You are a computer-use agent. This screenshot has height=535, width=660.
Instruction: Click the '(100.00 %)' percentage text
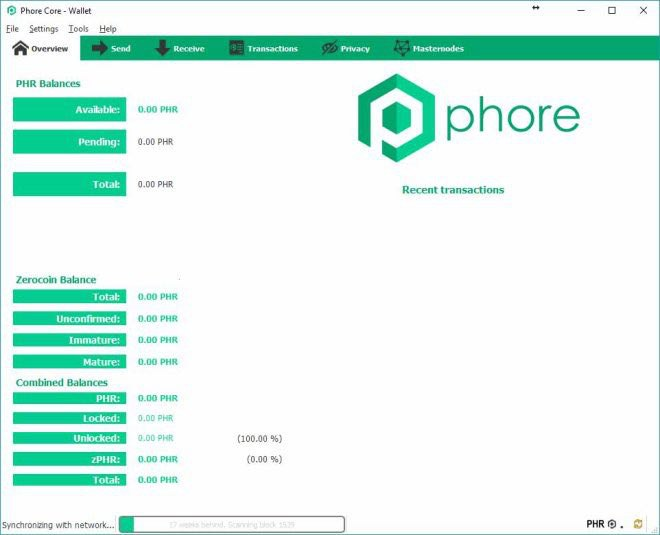tap(260, 439)
